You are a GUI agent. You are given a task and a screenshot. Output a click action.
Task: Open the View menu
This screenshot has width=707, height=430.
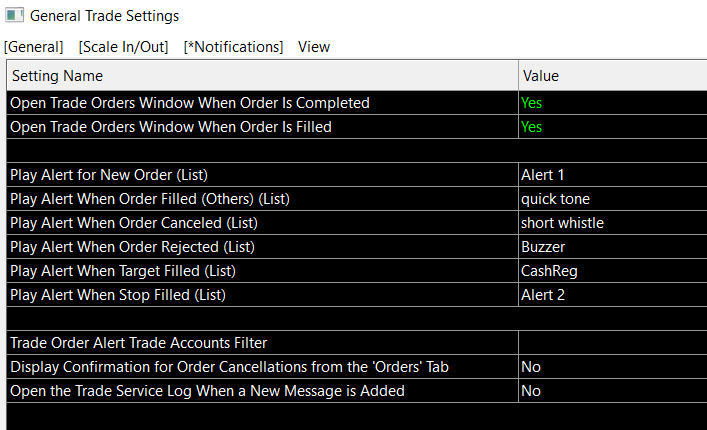314,47
